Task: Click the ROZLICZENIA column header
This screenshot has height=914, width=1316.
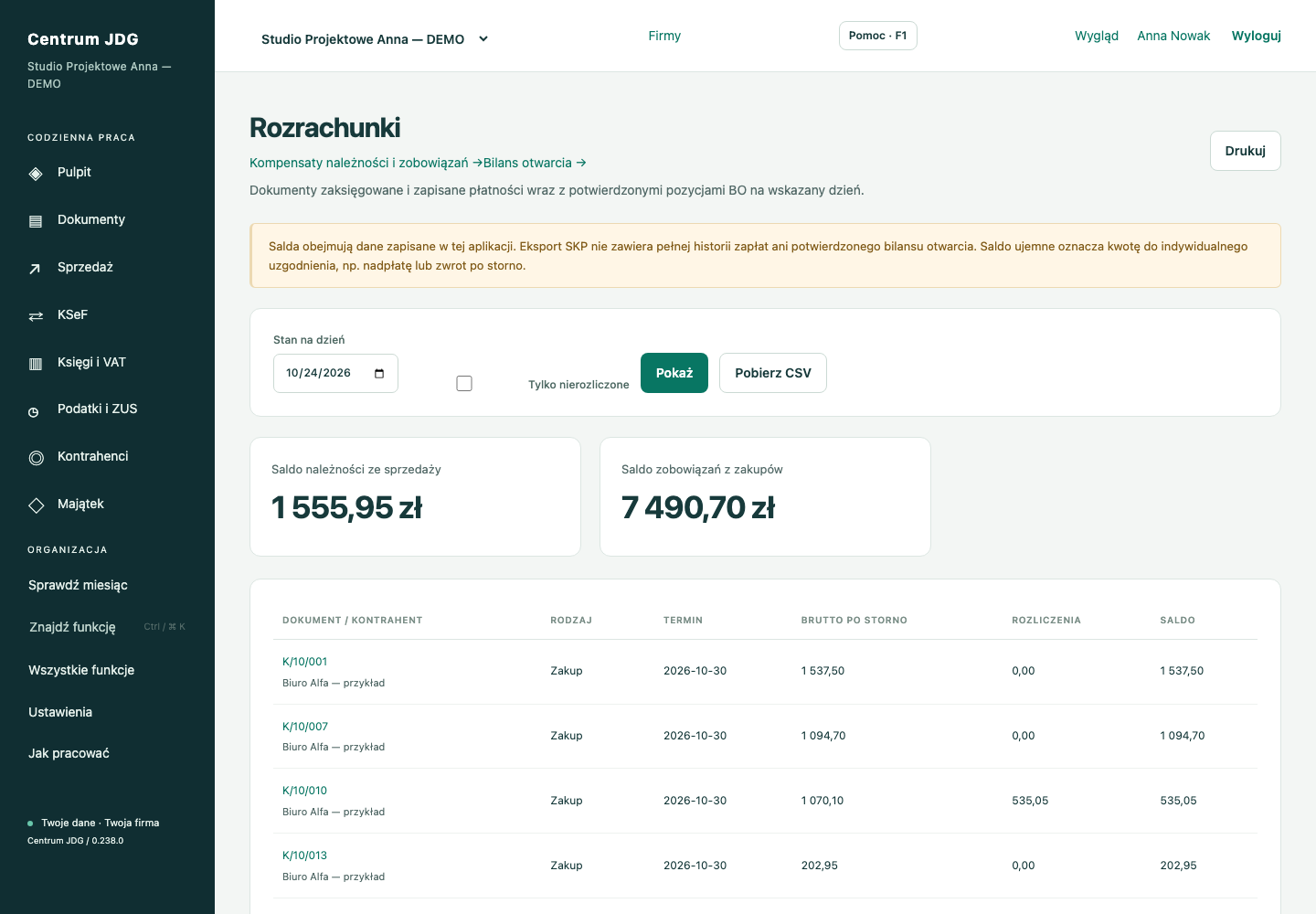Action: coord(1046,620)
